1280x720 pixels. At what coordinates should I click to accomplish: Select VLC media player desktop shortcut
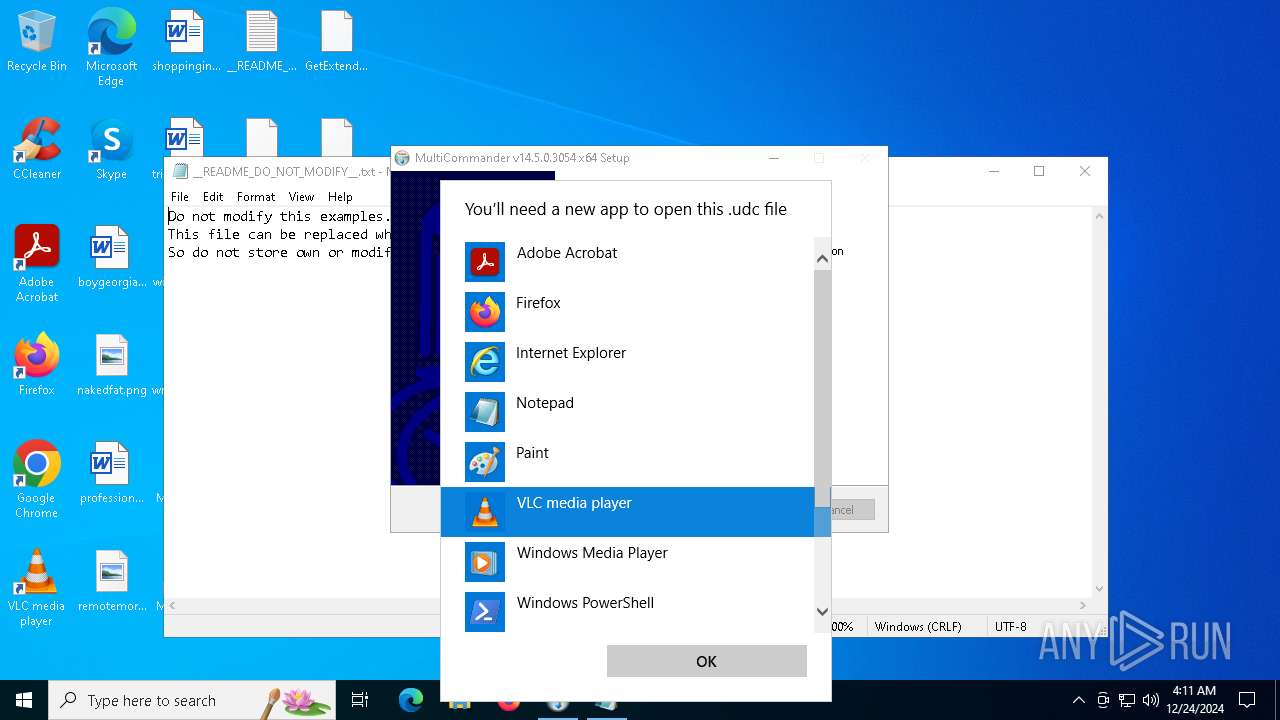37,588
